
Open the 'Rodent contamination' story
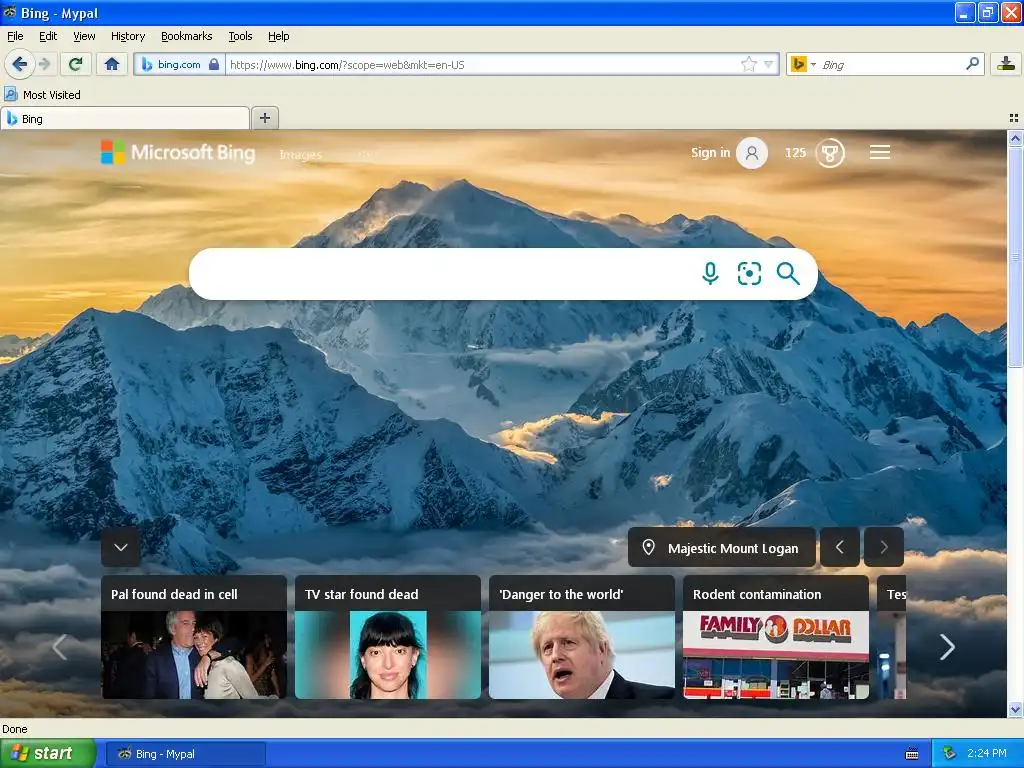pyautogui.click(x=776, y=637)
